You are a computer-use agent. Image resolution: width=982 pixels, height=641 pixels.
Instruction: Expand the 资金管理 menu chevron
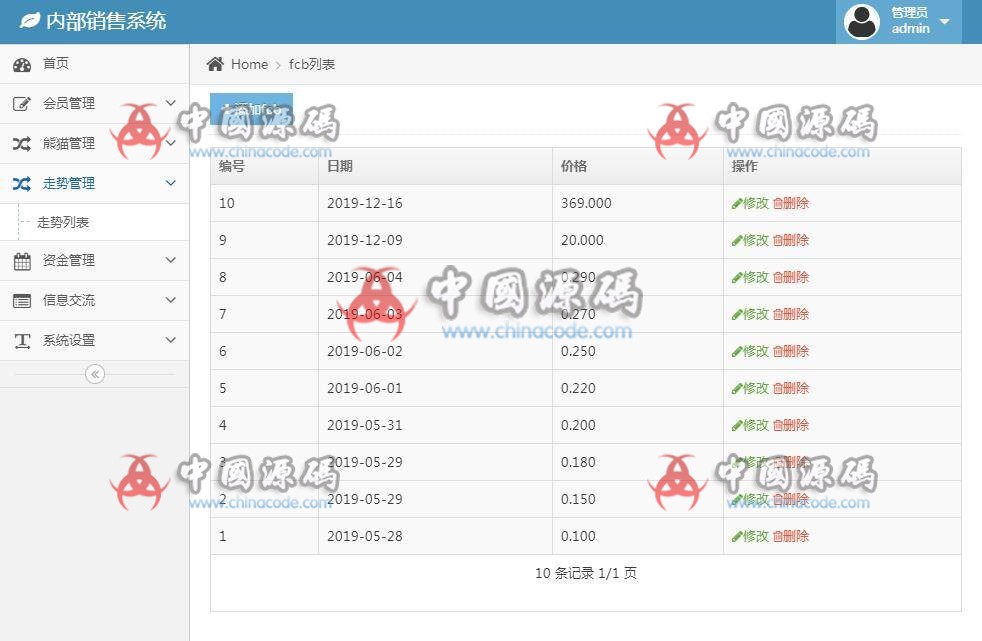coord(170,260)
